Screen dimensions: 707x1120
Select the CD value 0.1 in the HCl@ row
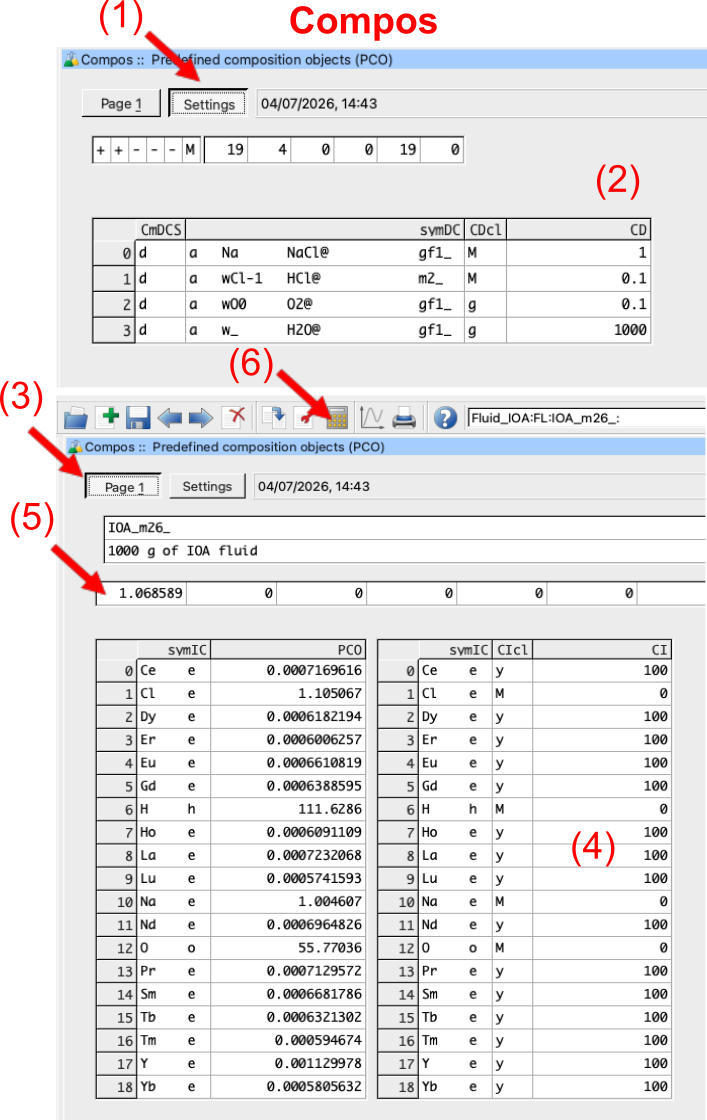coord(578,279)
